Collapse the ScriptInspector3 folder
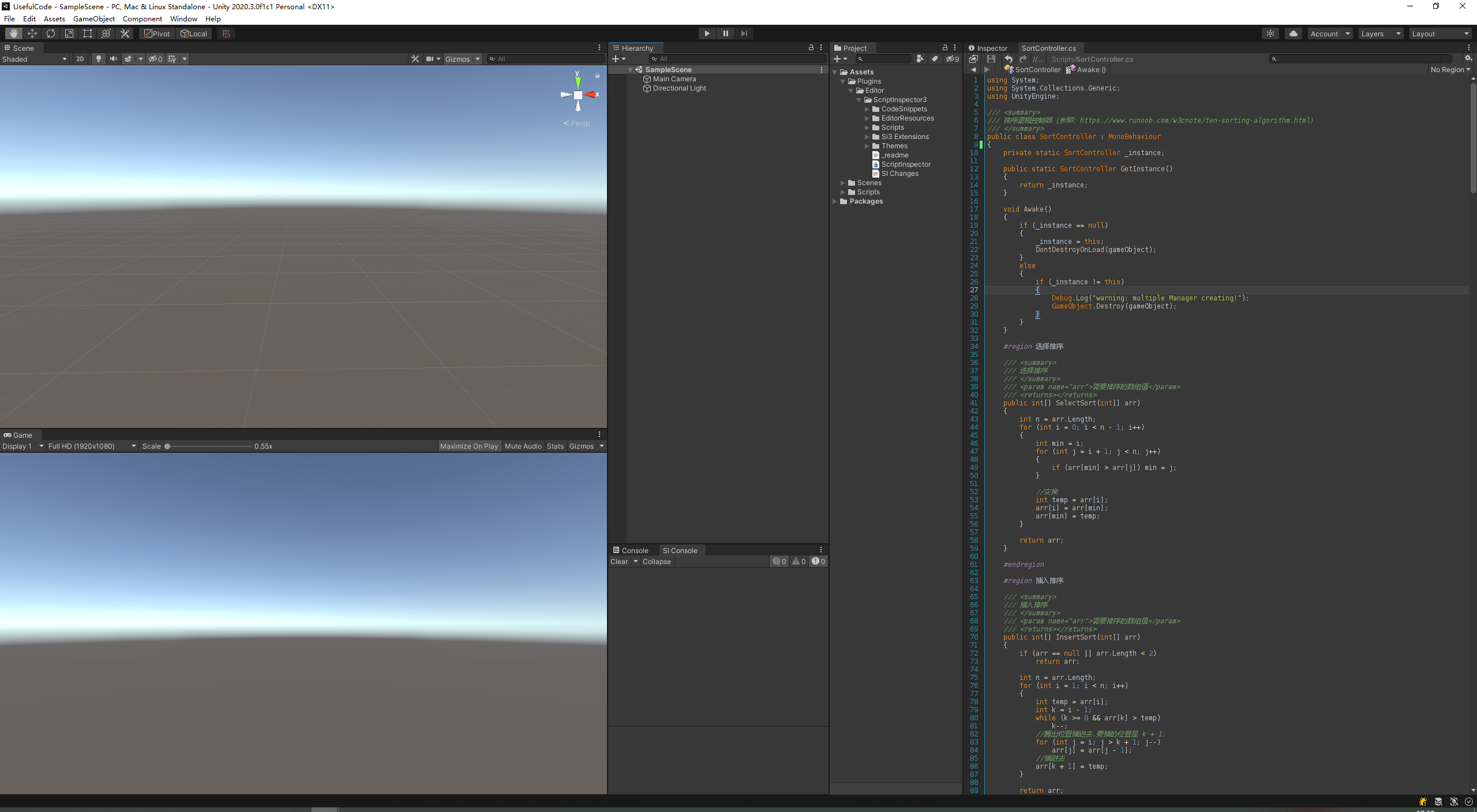Screen dimensions: 1477x812 tap(859, 100)
